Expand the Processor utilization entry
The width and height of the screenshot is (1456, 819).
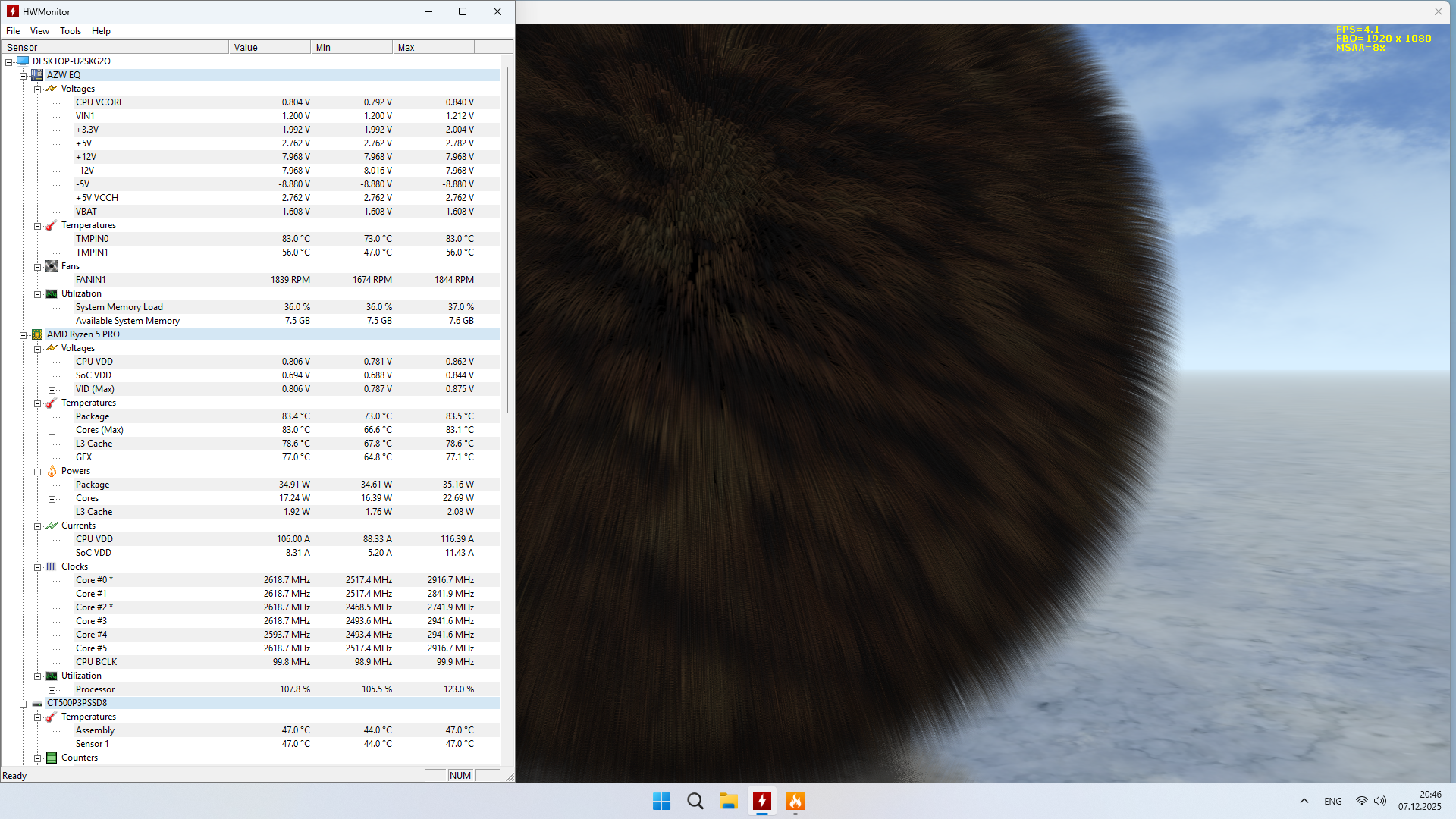coord(52,690)
